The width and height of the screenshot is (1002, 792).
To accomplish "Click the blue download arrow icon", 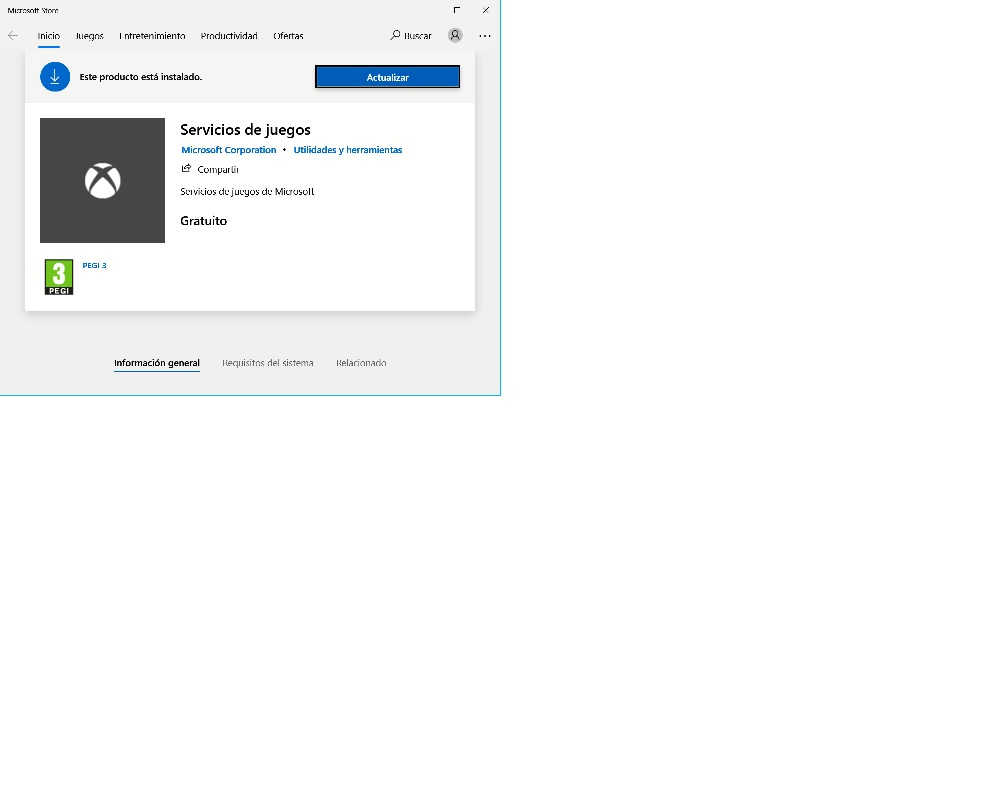I will pyautogui.click(x=55, y=77).
